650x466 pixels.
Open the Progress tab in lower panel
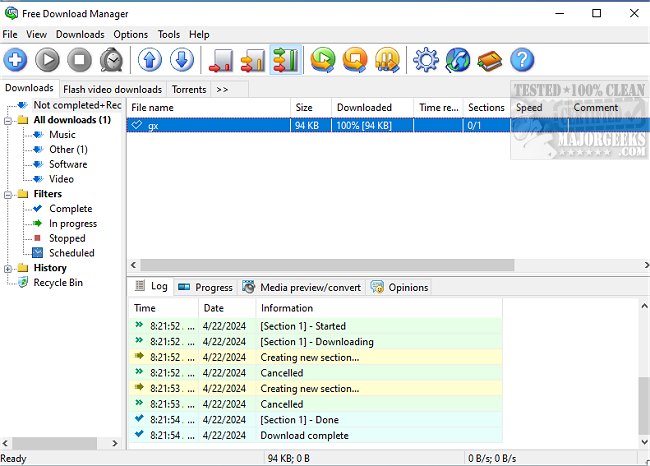[205, 287]
